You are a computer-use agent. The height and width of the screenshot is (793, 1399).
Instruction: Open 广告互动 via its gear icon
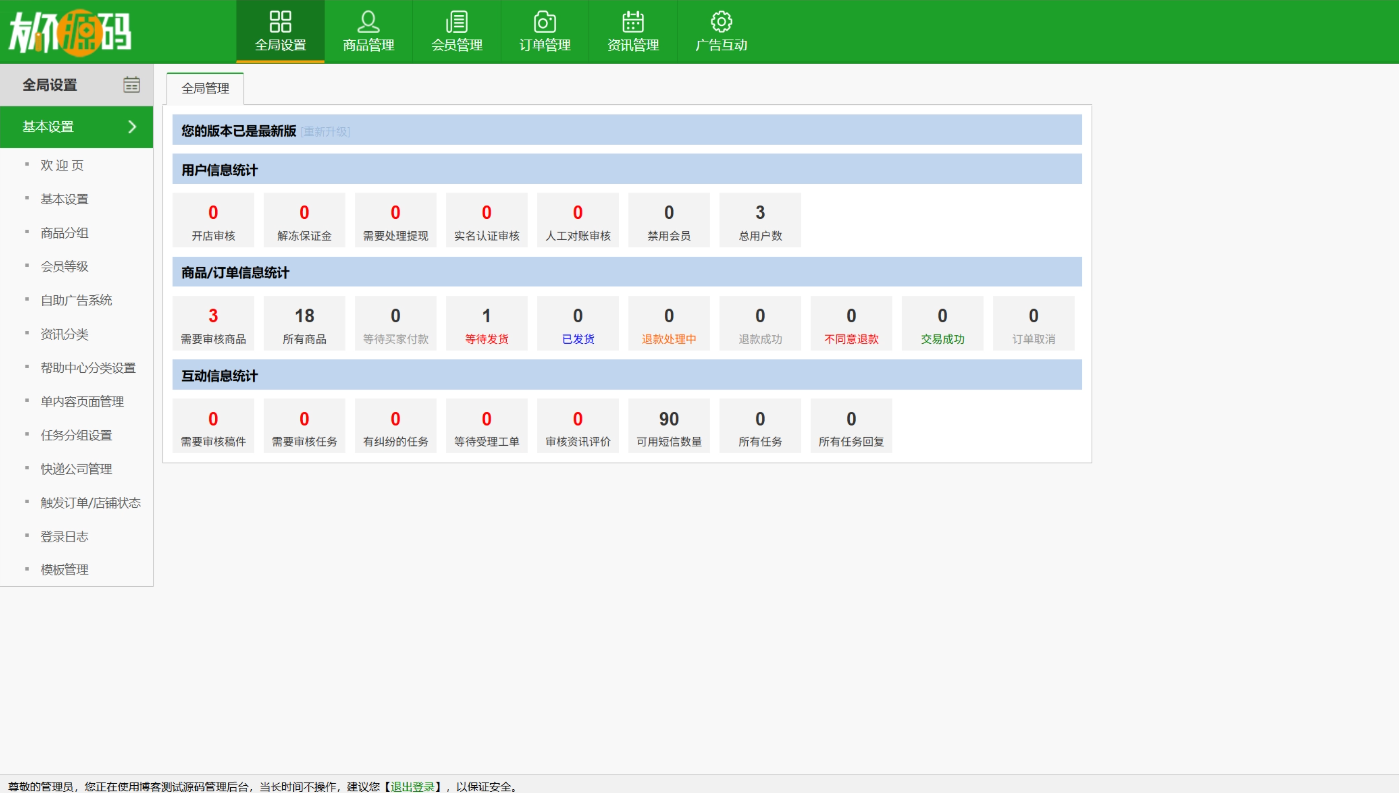[x=721, y=22]
